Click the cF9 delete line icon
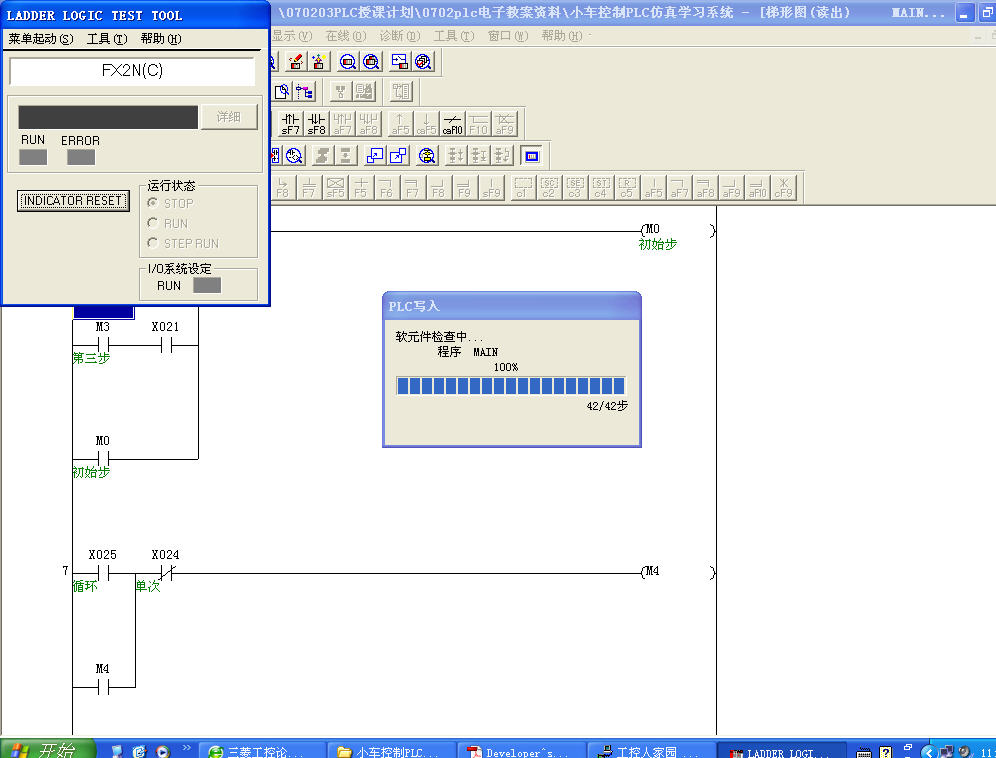This screenshot has width=996, height=758. pos(784,187)
